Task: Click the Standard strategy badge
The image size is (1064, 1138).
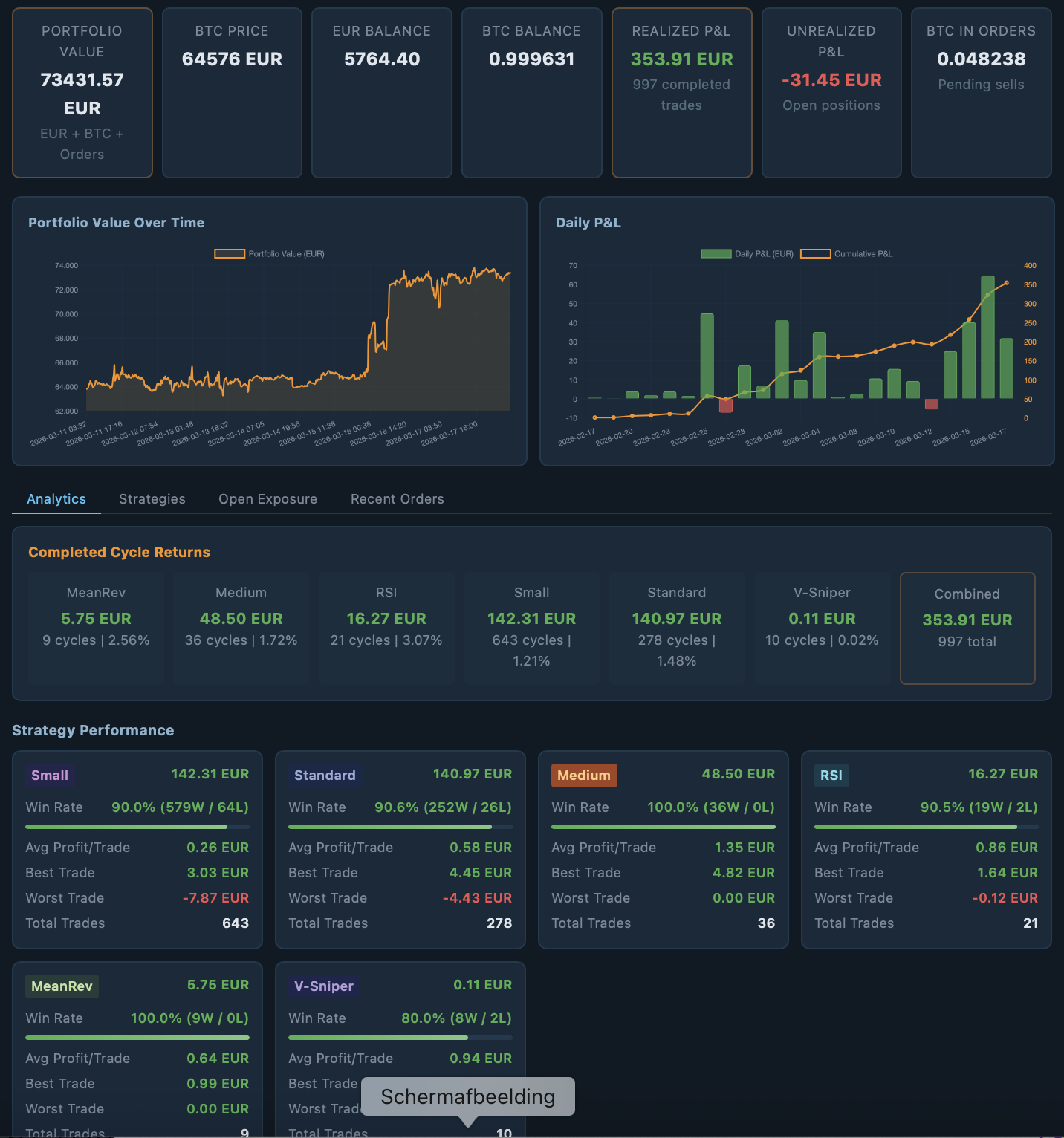Action: click(325, 775)
